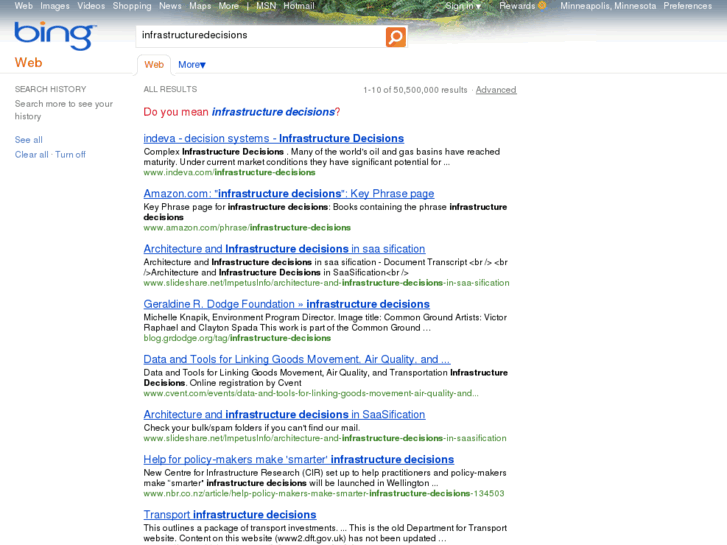Click the orange Web heading under the logo
This screenshot has height=545, width=727.
click(x=28, y=63)
